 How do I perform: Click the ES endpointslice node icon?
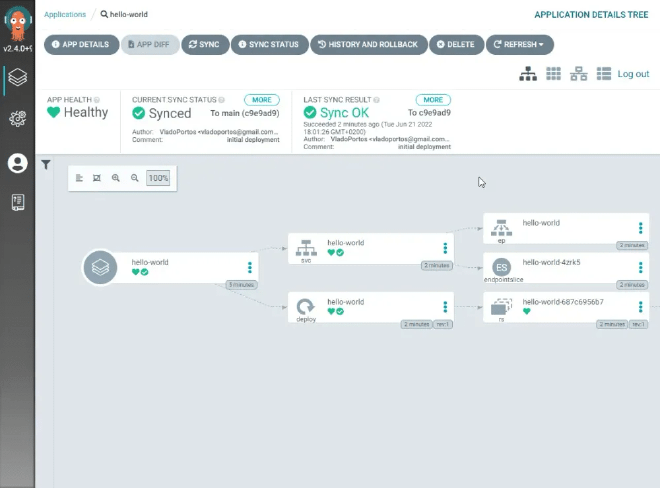coord(501,267)
